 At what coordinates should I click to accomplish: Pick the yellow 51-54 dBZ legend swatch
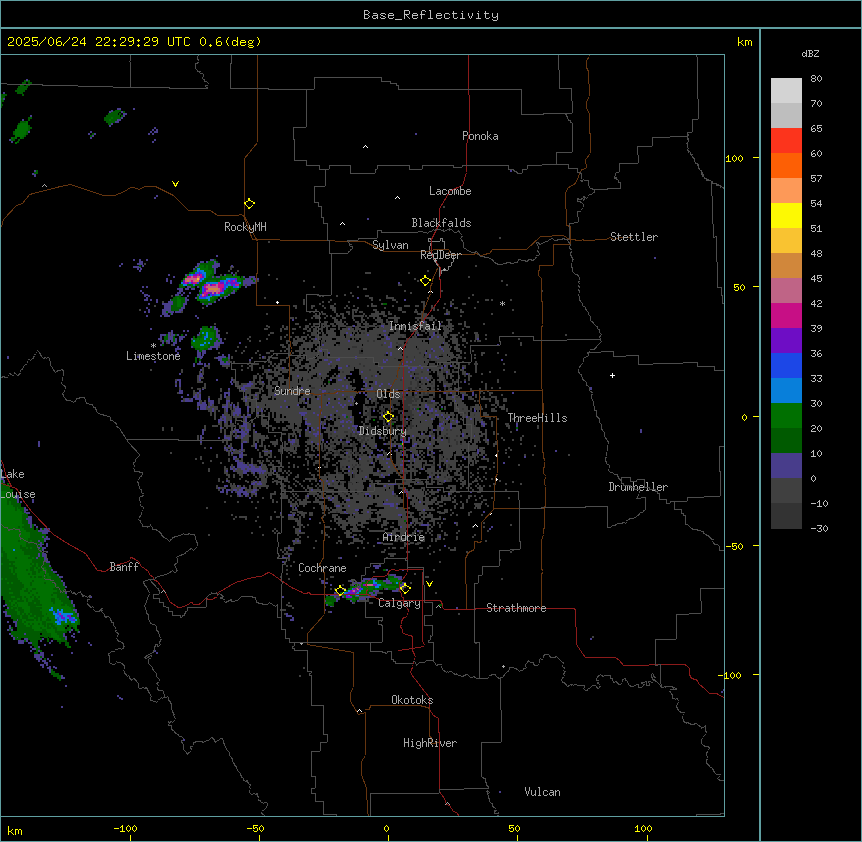point(786,215)
